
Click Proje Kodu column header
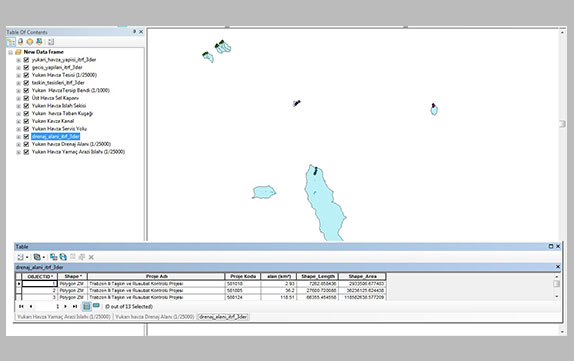[243, 276]
